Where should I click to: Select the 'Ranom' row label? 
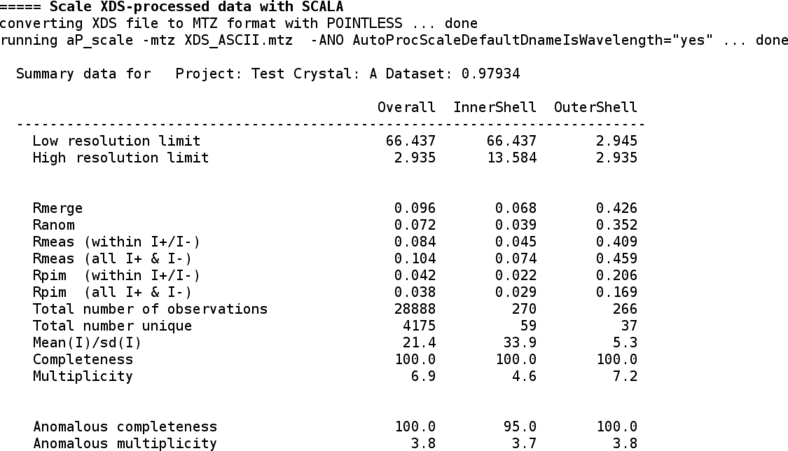point(54,225)
